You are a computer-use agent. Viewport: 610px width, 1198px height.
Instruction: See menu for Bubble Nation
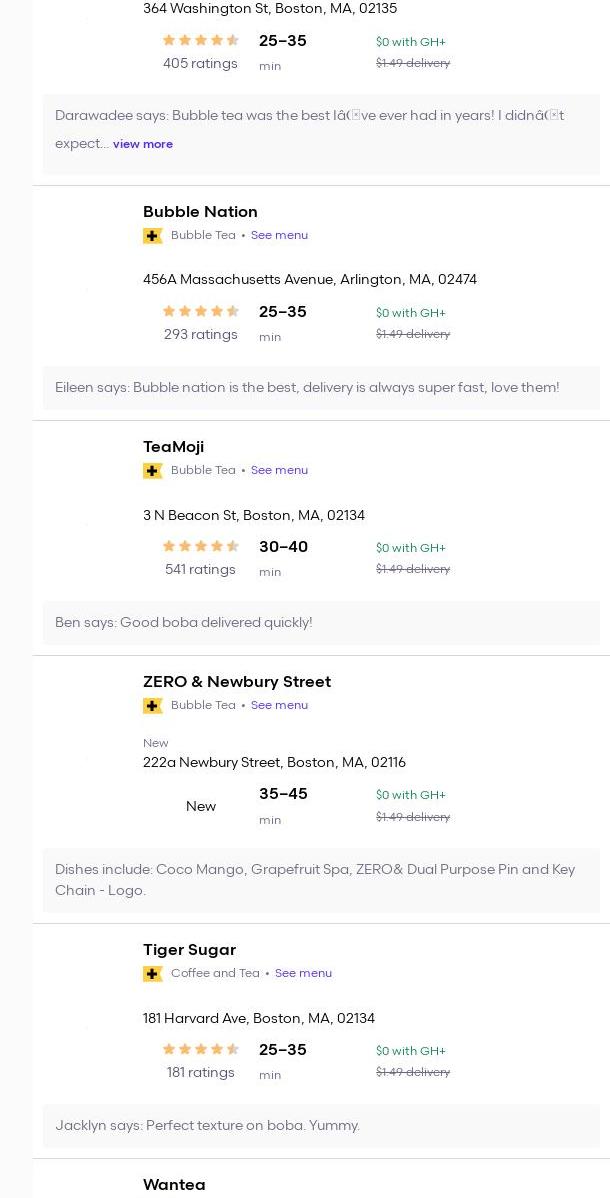point(279,236)
